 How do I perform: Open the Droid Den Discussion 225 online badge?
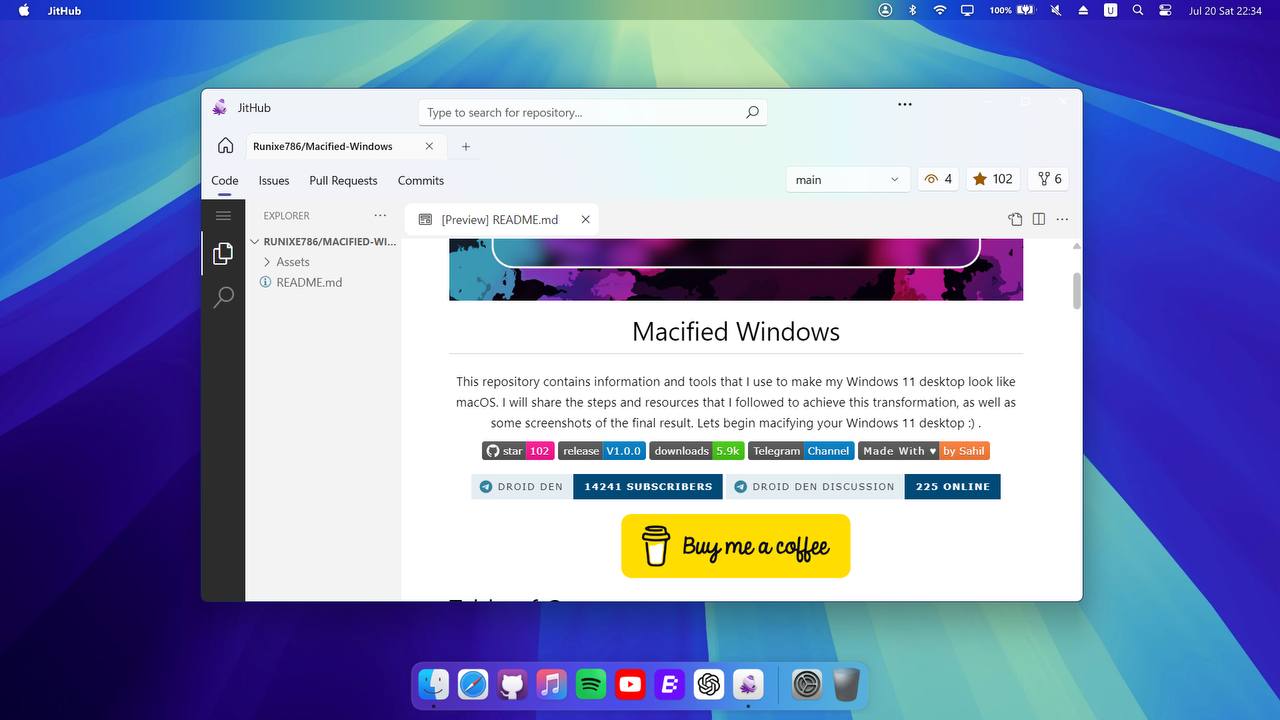[x=864, y=487]
